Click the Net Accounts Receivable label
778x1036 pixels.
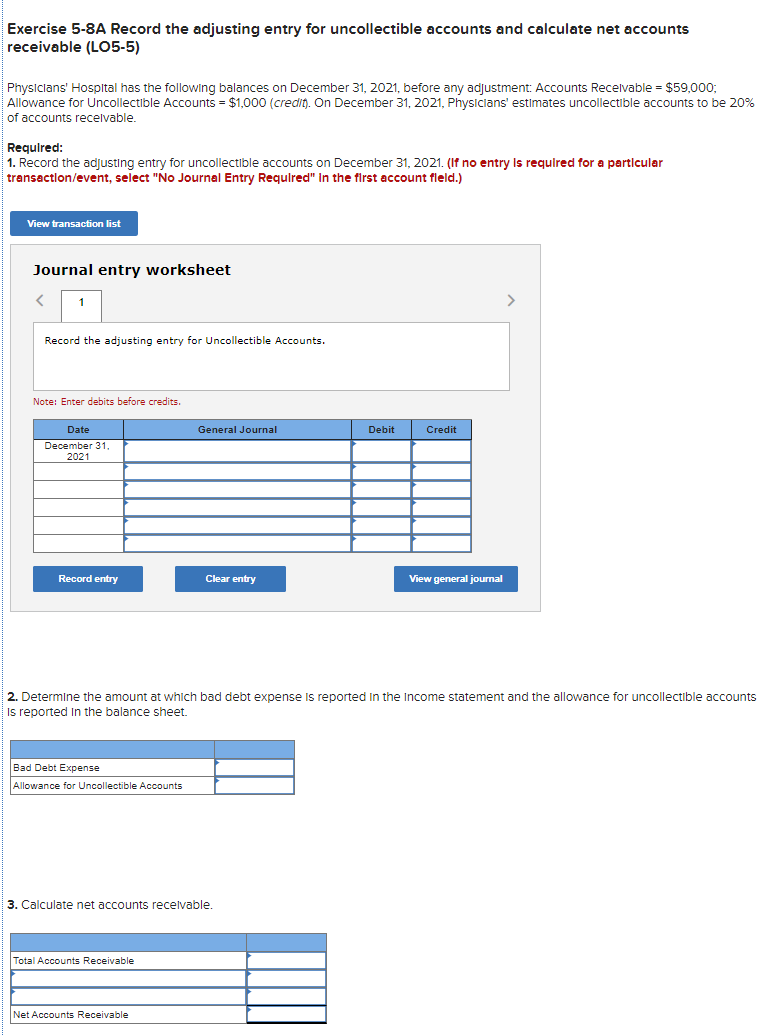71,1014
